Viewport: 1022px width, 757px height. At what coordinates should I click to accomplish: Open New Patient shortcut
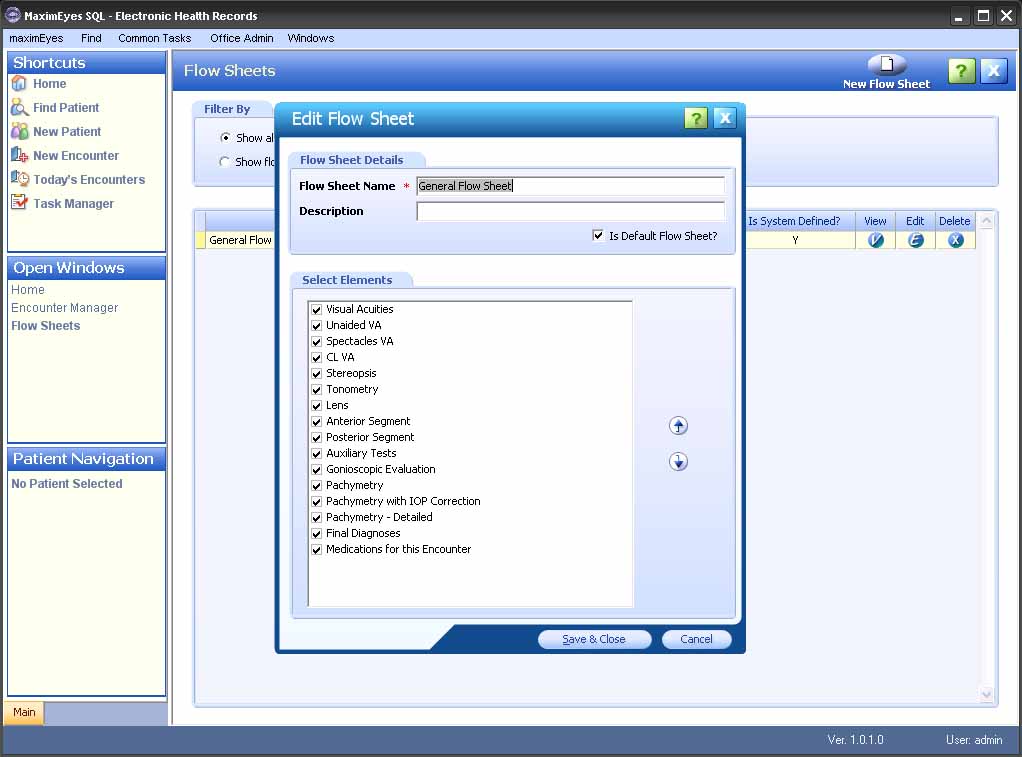pyautogui.click(x=56, y=132)
